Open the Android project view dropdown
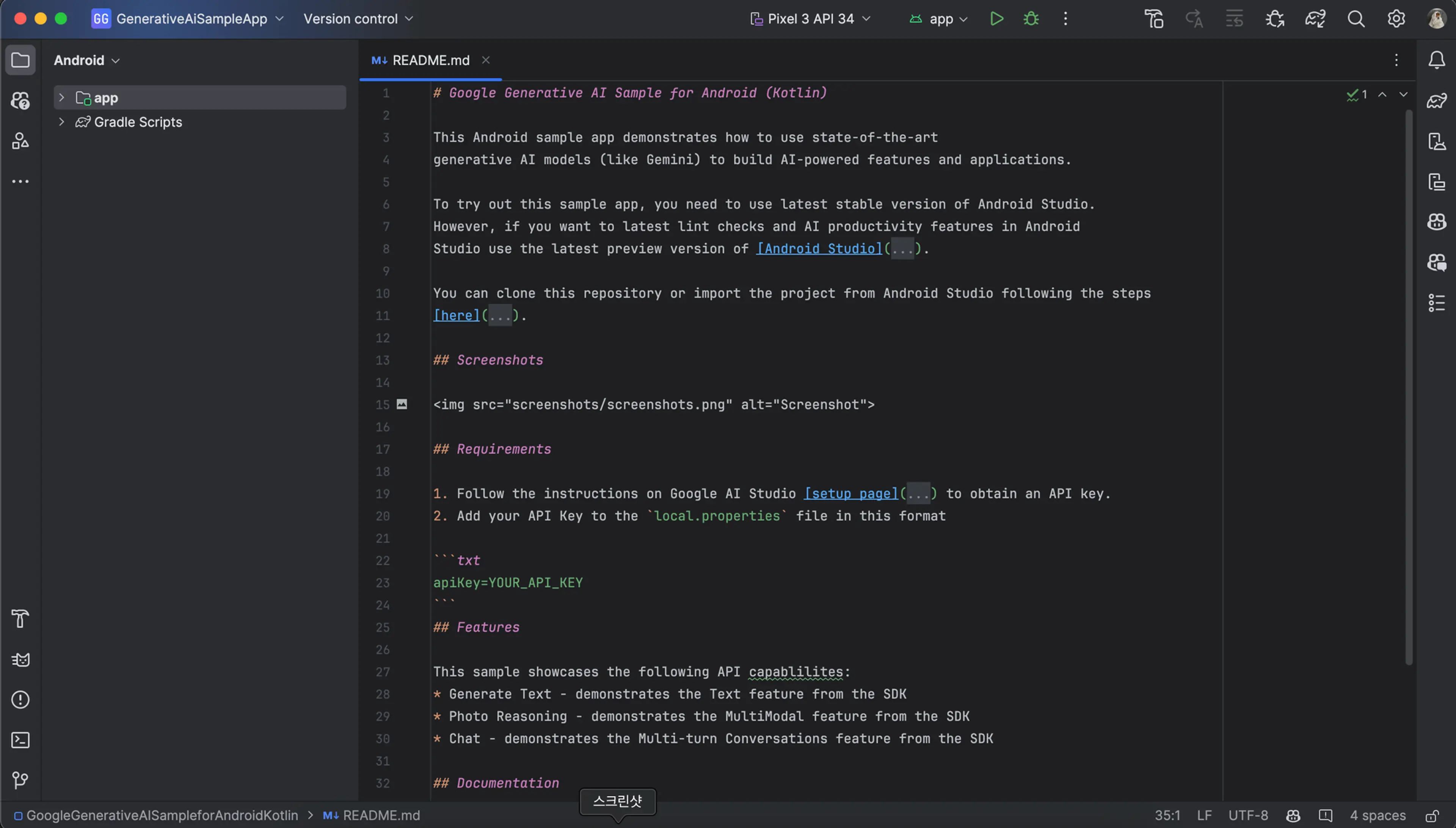1456x828 pixels. click(87, 60)
